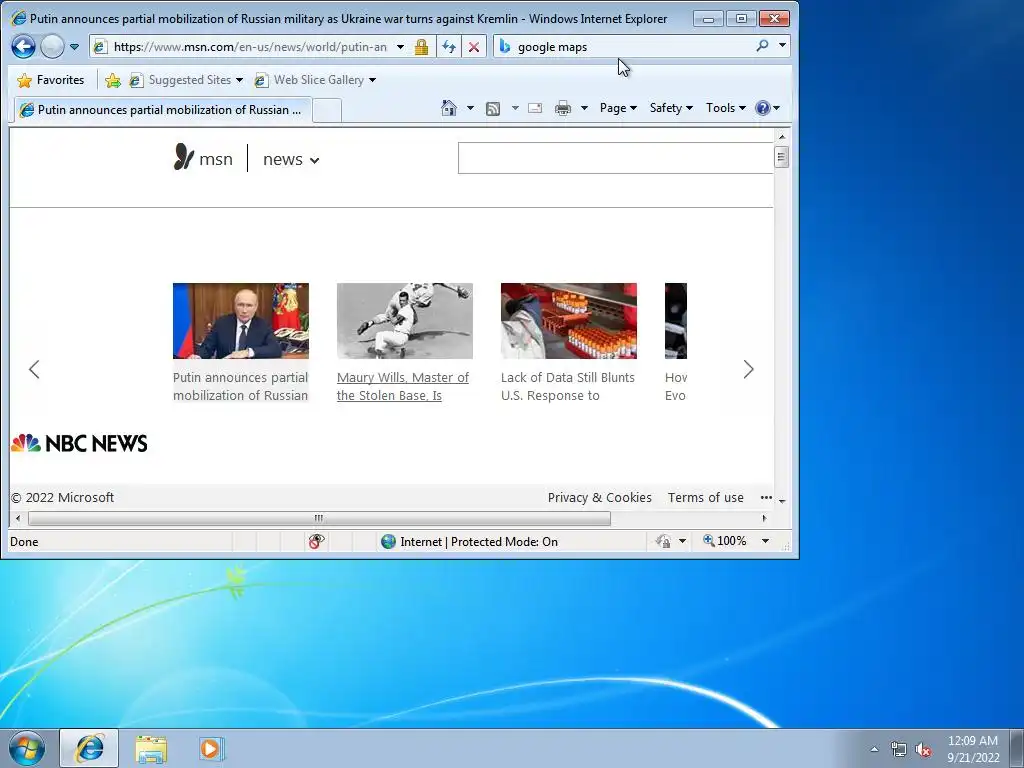This screenshot has height=768, width=1024.
Task: Open Lack of Data Still Blunts headline
Action: (568, 386)
